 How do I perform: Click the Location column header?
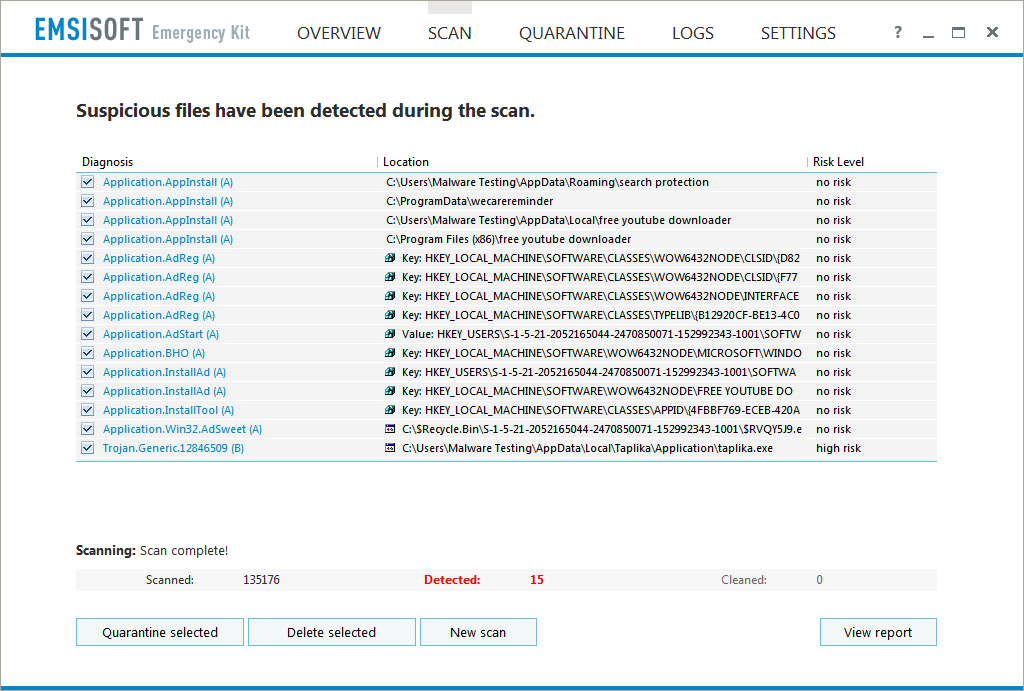coord(406,162)
